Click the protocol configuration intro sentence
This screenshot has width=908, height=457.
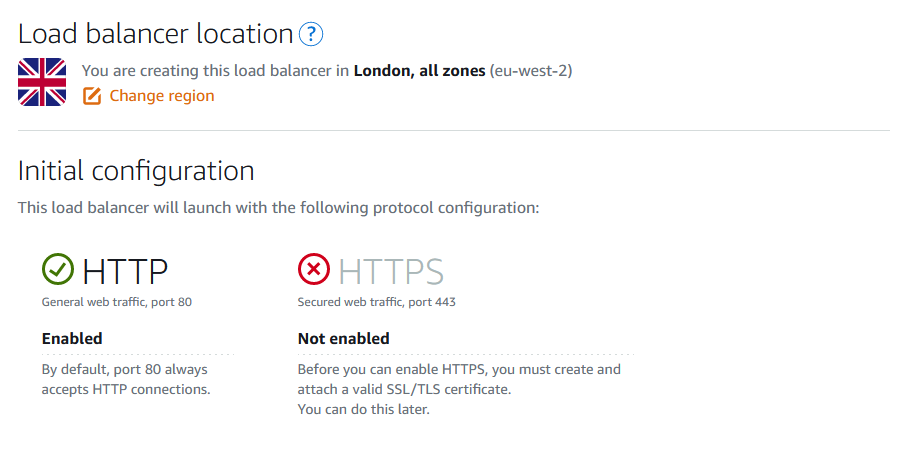279,208
